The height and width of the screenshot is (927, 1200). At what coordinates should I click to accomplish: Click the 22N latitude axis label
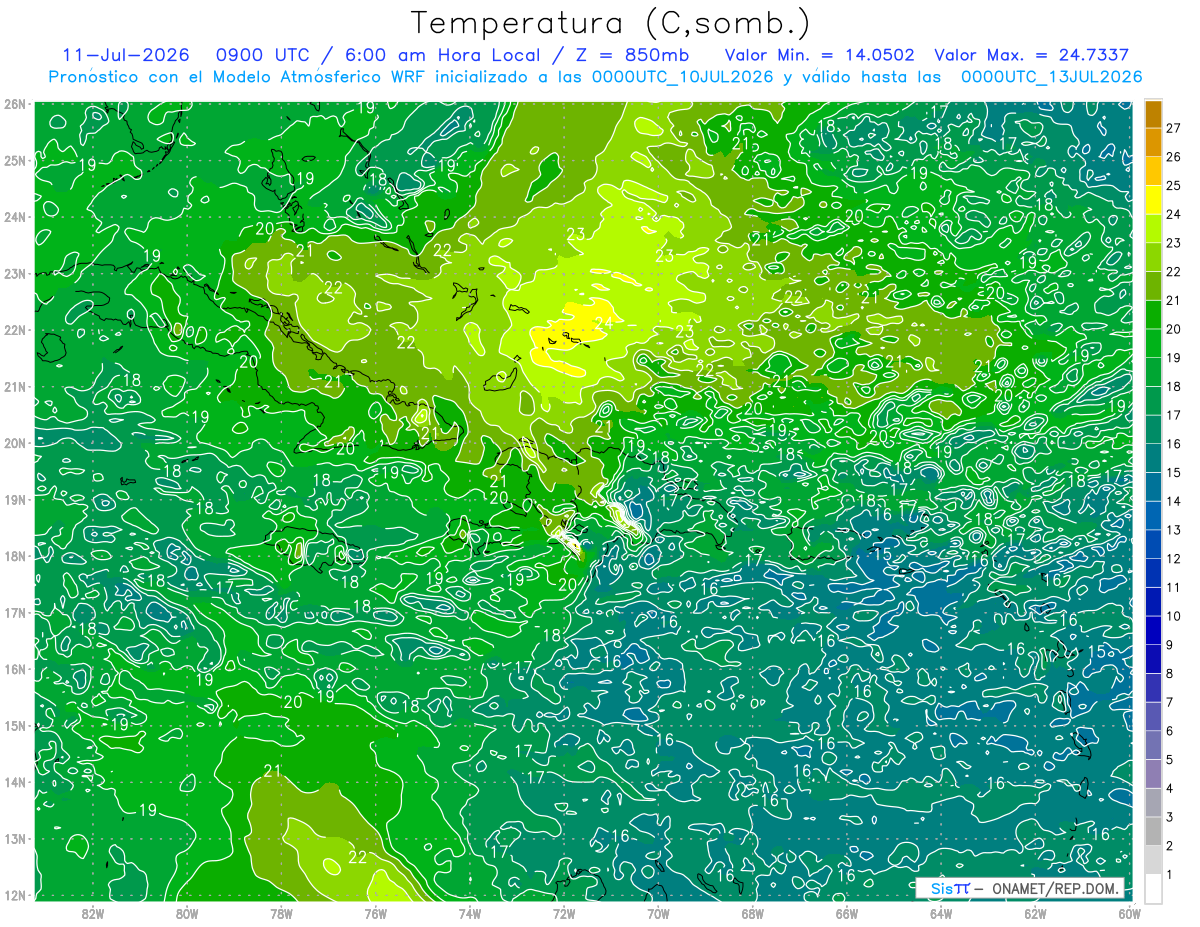click(x=15, y=330)
